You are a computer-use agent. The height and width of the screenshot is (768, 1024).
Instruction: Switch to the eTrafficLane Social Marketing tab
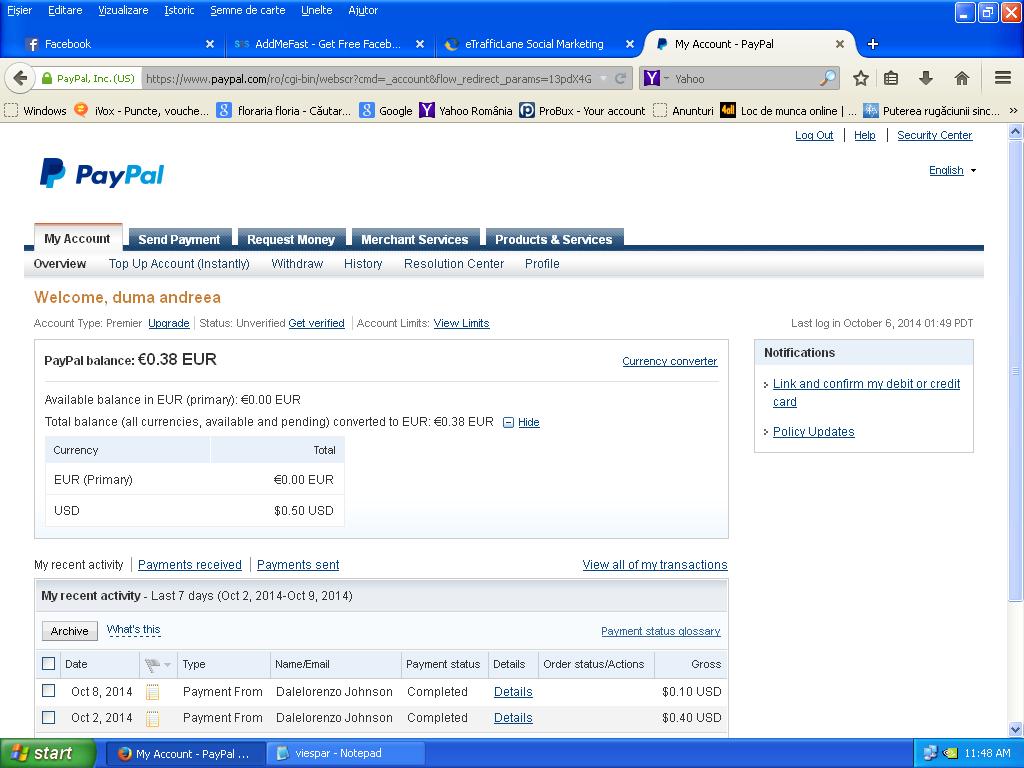(534, 44)
